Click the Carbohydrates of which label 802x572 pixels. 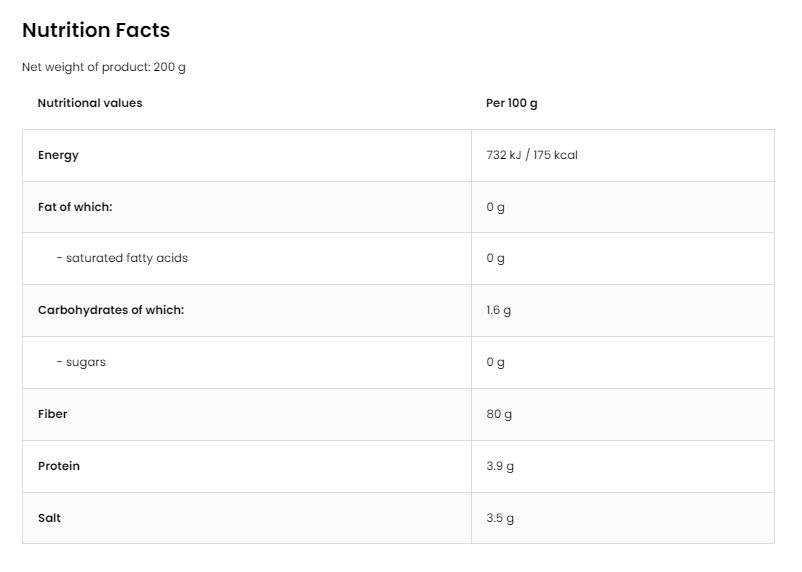tap(111, 310)
